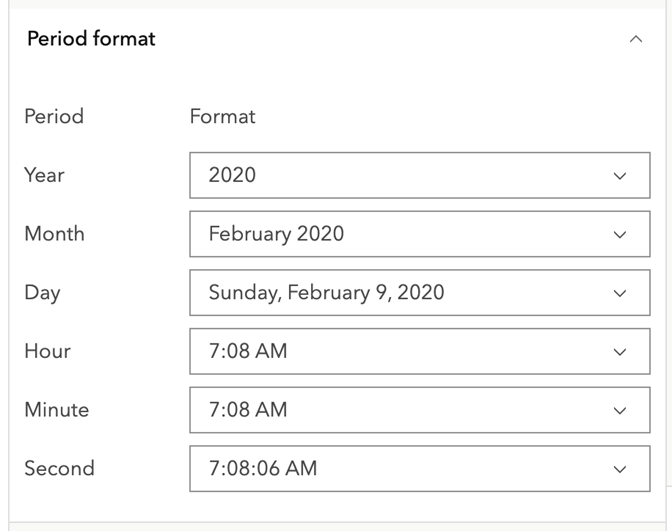The width and height of the screenshot is (672, 531).
Task: Click the down arrow icon in Year row
Action: [x=620, y=176]
